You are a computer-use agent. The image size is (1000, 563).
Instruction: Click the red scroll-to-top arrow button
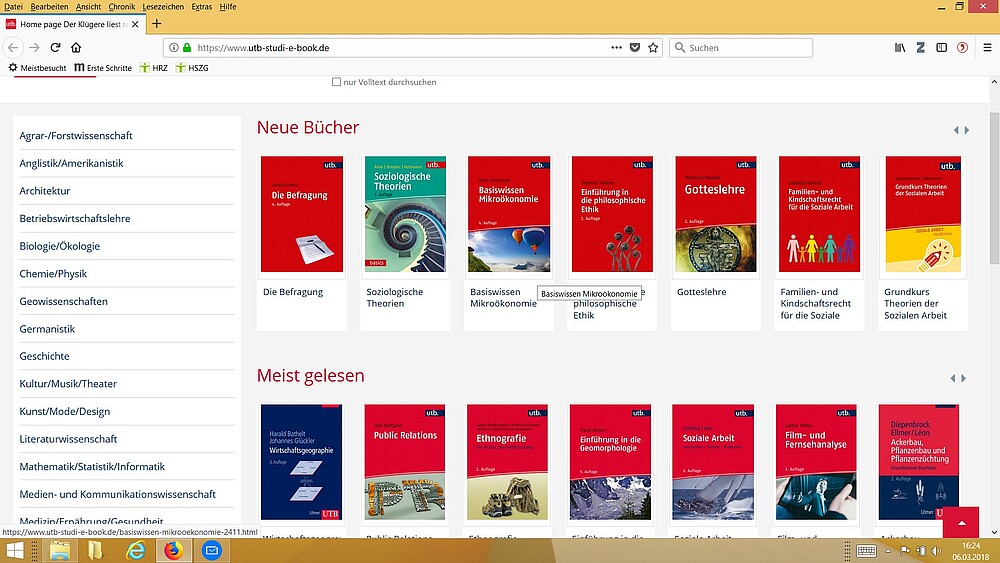coord(961,523)
